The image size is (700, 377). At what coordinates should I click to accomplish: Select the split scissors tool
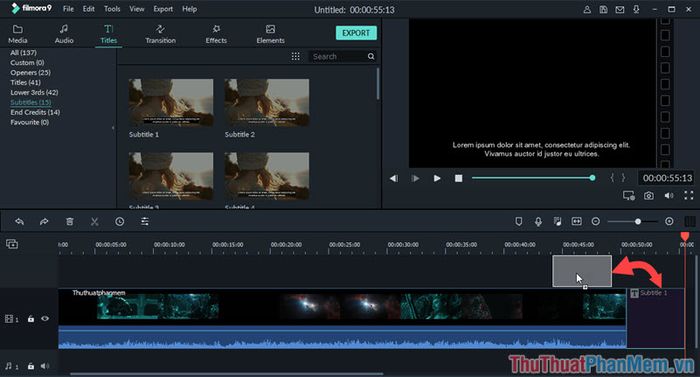coord(95,222)
